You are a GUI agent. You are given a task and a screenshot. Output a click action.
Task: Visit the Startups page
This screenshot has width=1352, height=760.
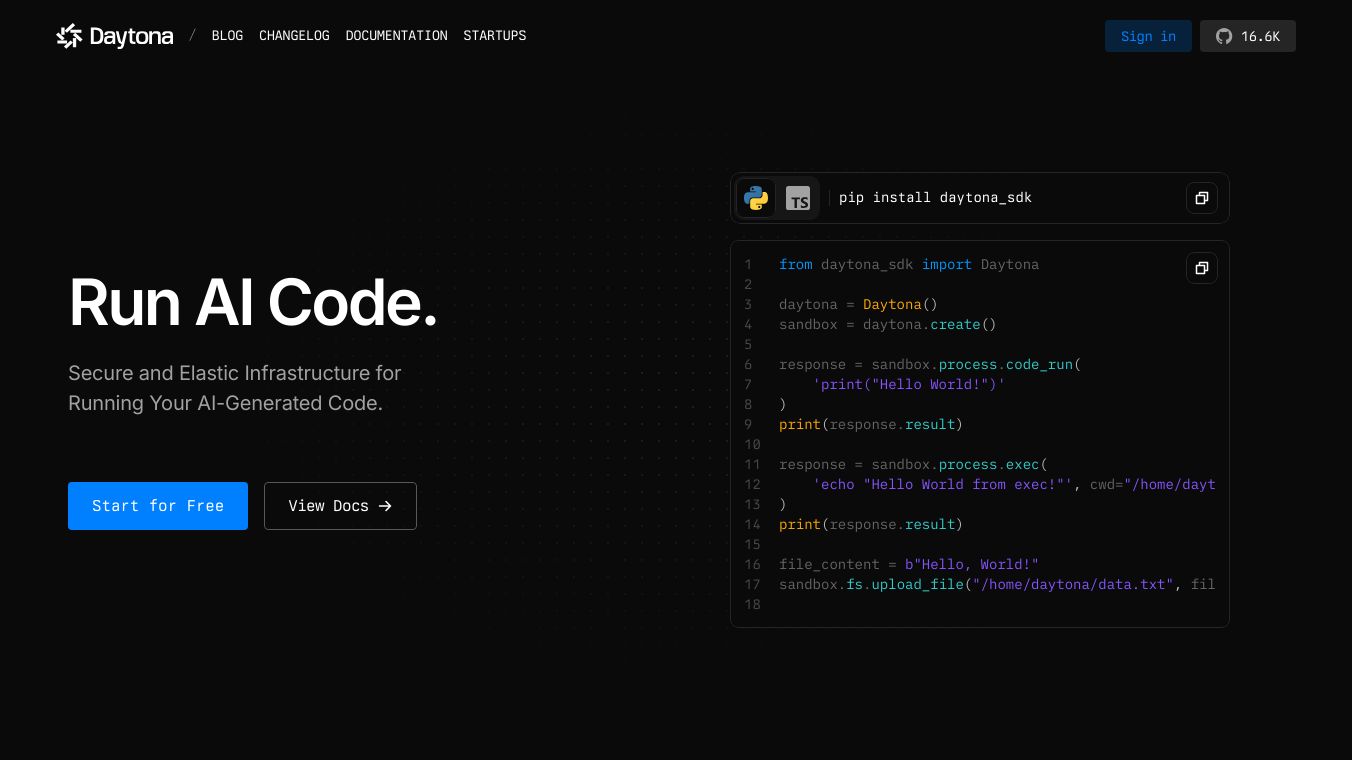point(494,36)
